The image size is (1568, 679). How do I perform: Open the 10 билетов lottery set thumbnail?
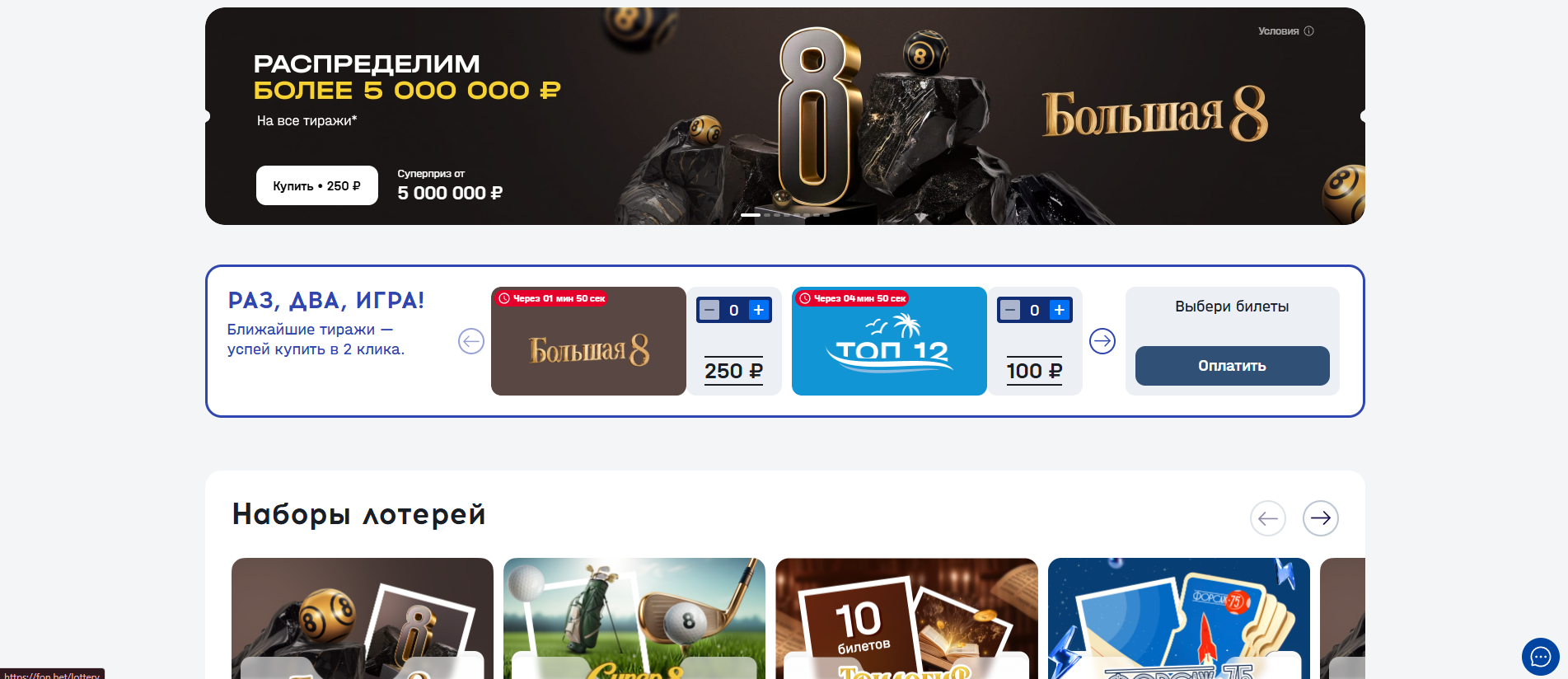(906, 618)
